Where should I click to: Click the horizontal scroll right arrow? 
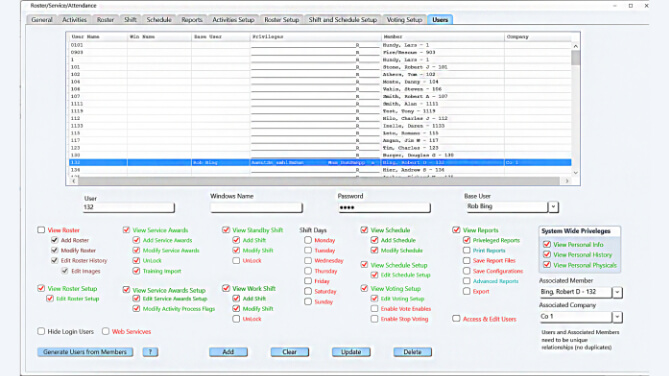567,181
